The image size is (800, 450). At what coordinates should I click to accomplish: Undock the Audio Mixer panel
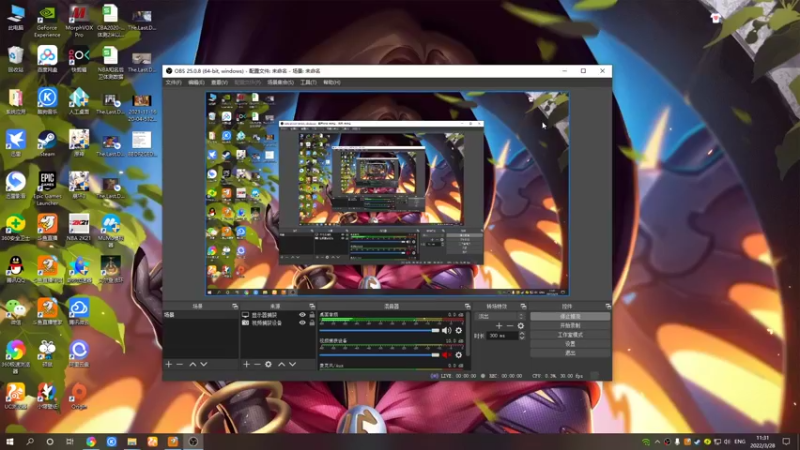pos(467,306)
